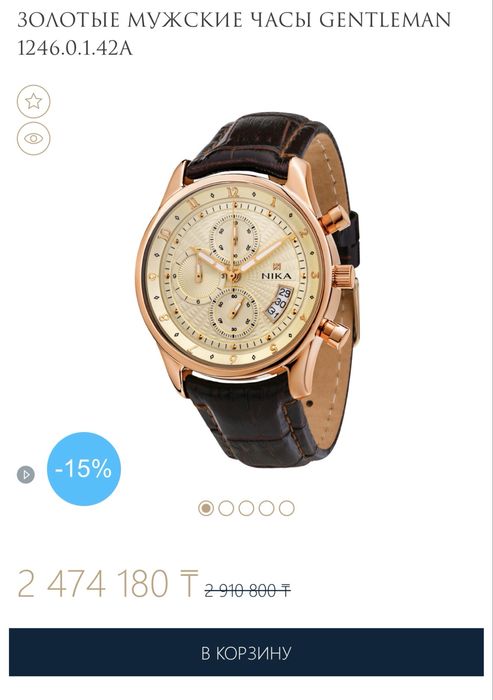The width and height of the screenshot is (493, 700).
Task: Add watch to cart with В КОРЗИНУ
Action: click(x=246, y=652)
